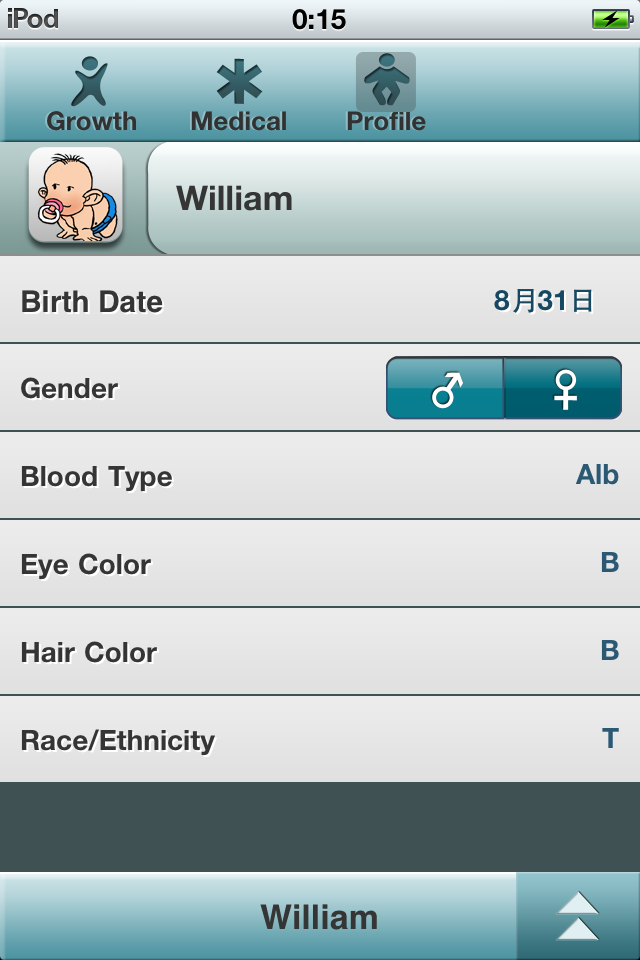Open the Race/Ethnicity value T

point(610,738)
